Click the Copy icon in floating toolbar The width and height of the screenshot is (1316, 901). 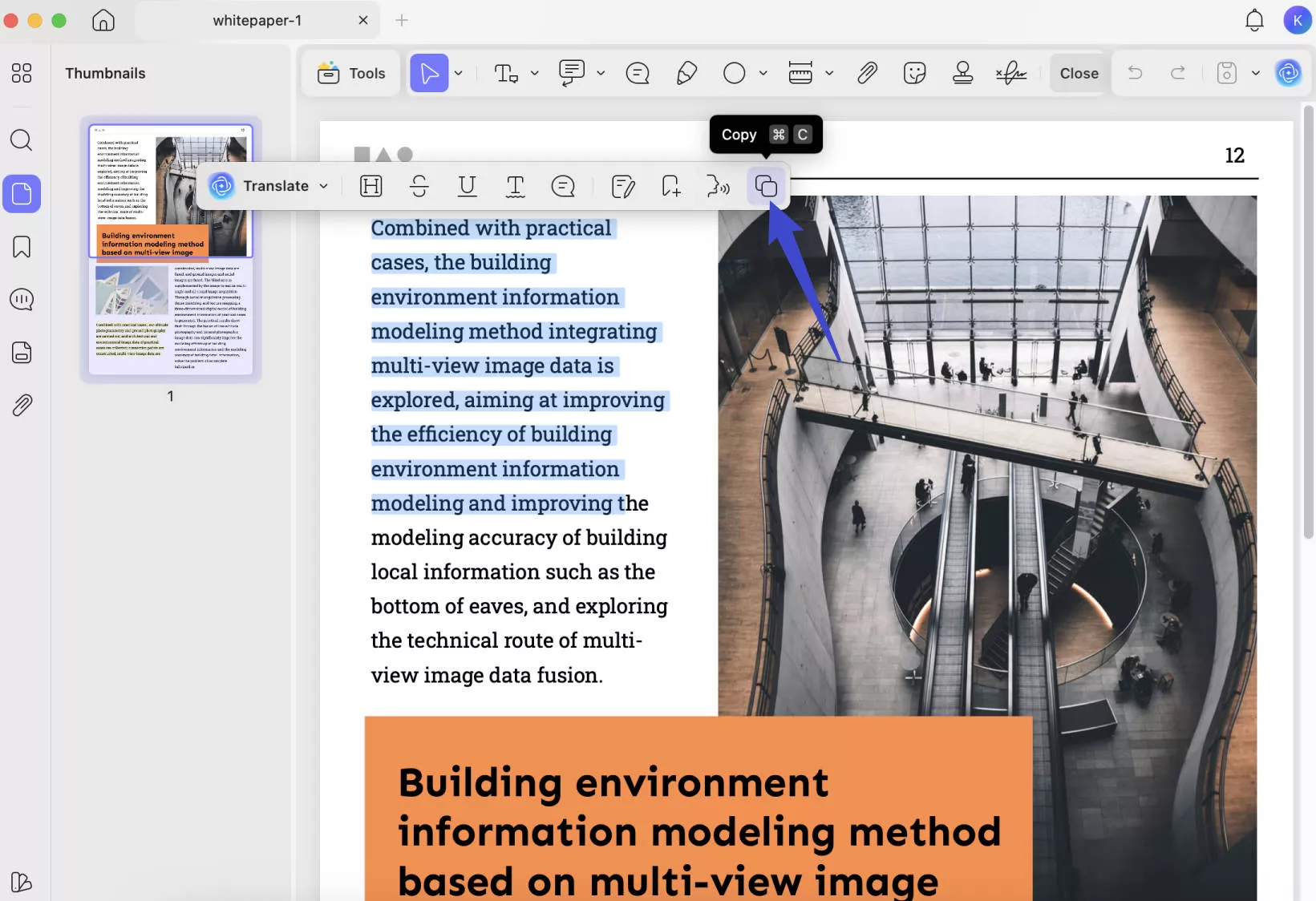766,187
